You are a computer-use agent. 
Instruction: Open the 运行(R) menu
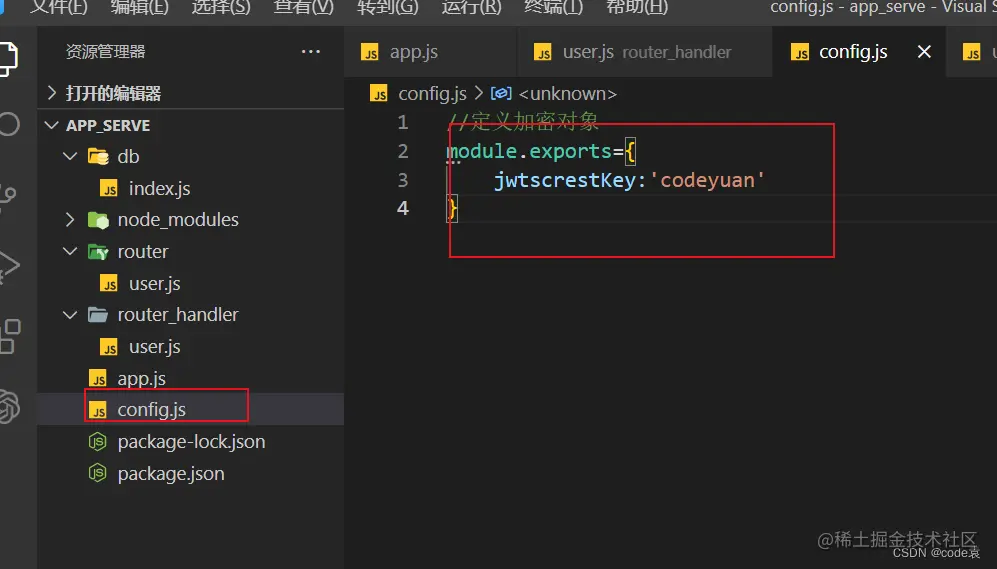[x=471, y=8]
